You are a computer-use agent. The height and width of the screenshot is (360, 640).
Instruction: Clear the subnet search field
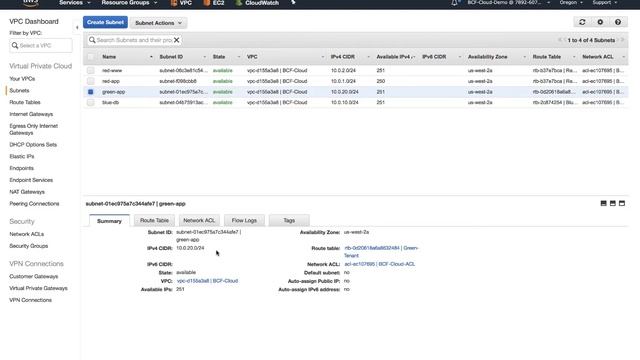click(x=176, y=40)
